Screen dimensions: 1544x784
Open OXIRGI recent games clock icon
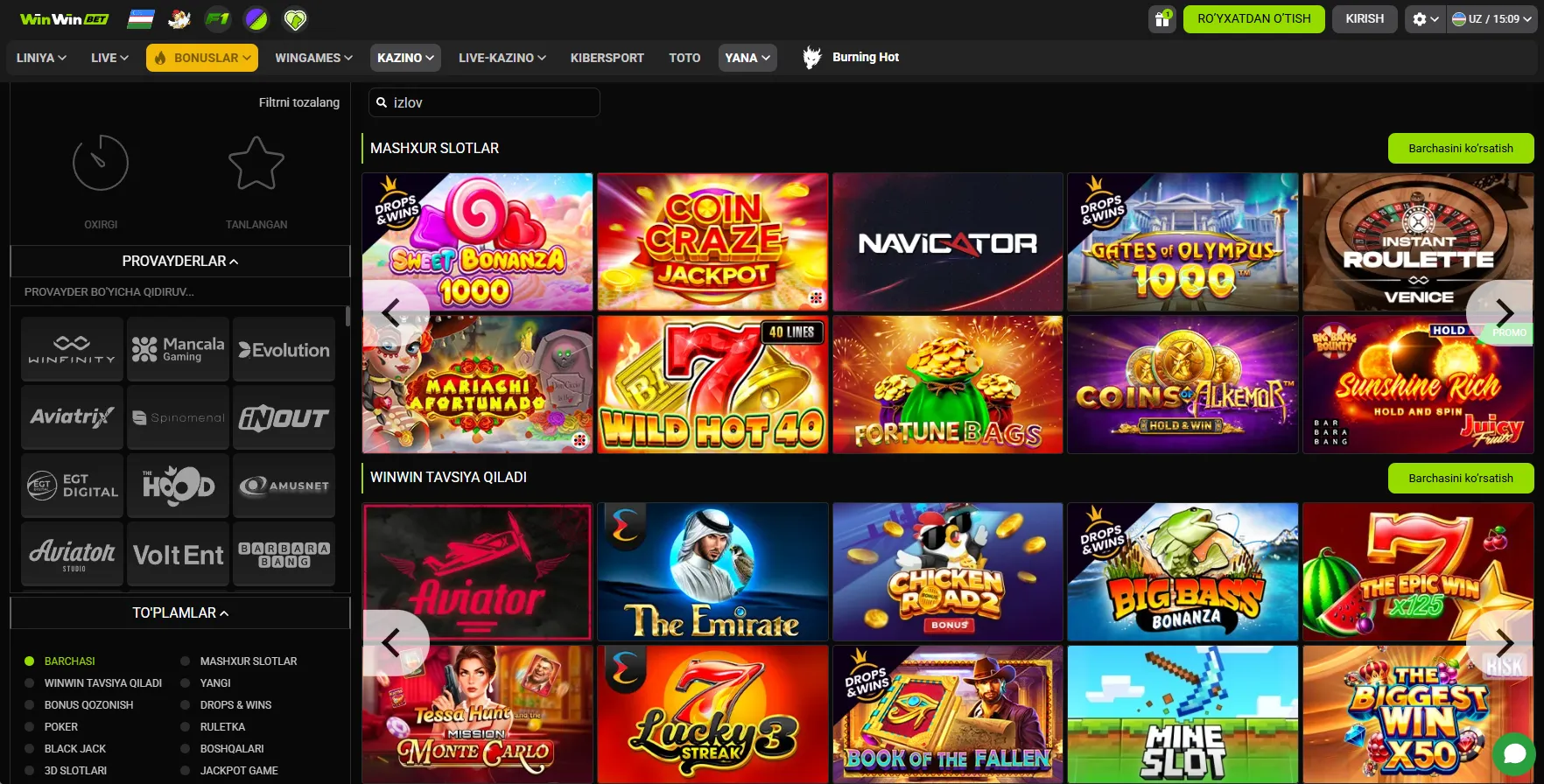[x=101, y=163]
